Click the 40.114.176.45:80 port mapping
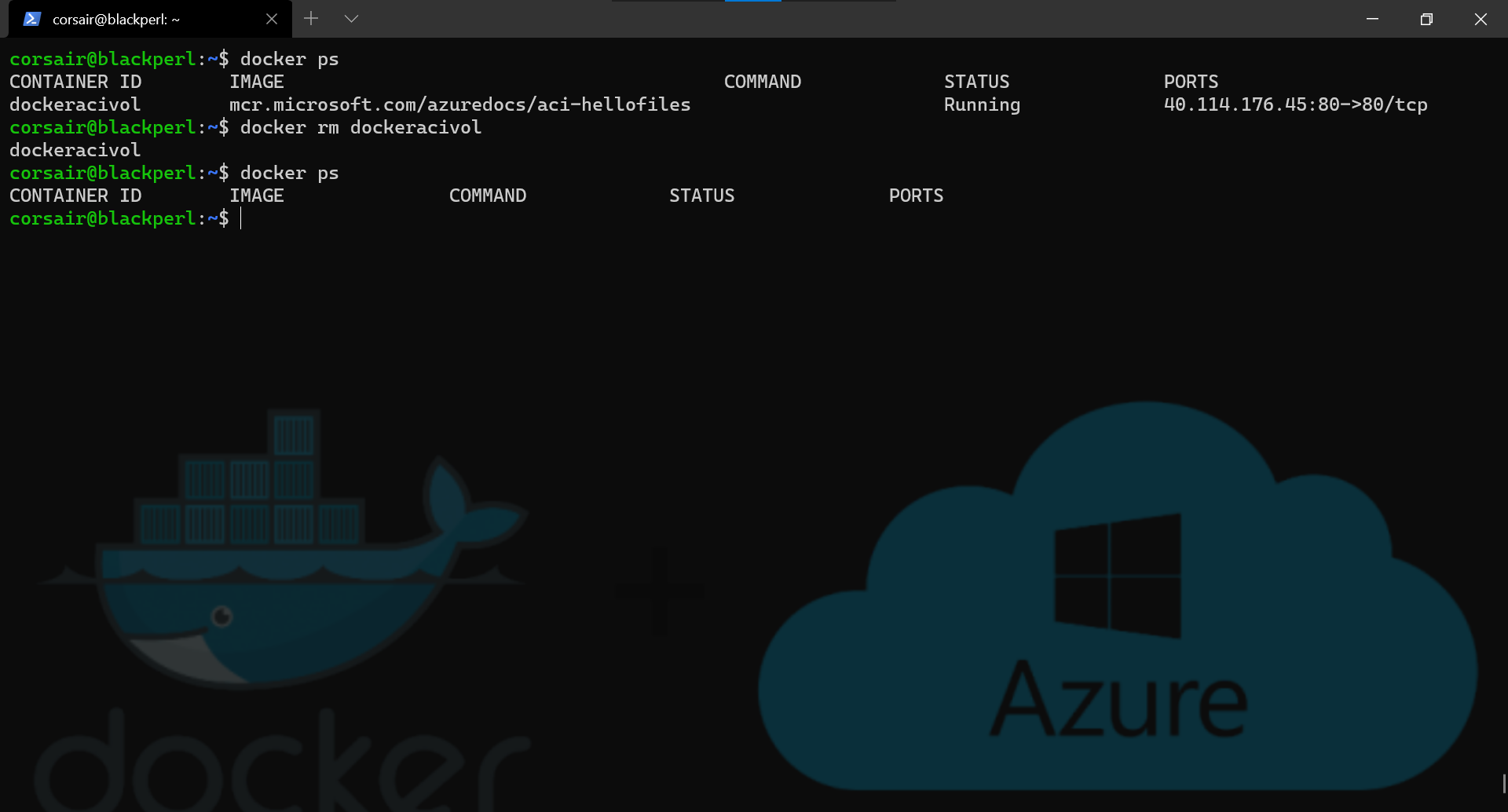The width and height of the screenshot is (1508, 812). (1295, 104)
